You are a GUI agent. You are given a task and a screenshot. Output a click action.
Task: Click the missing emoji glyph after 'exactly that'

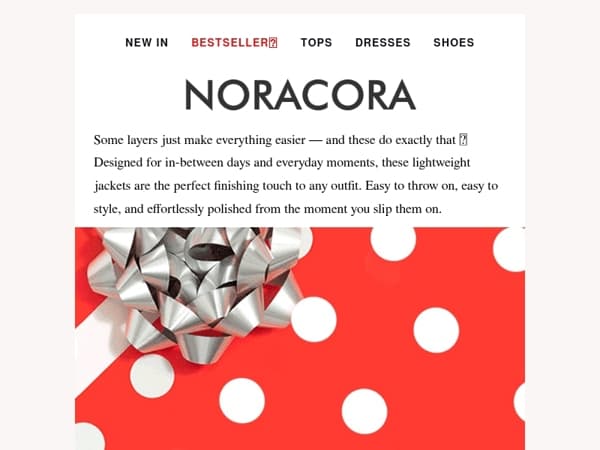click(463, 140)
